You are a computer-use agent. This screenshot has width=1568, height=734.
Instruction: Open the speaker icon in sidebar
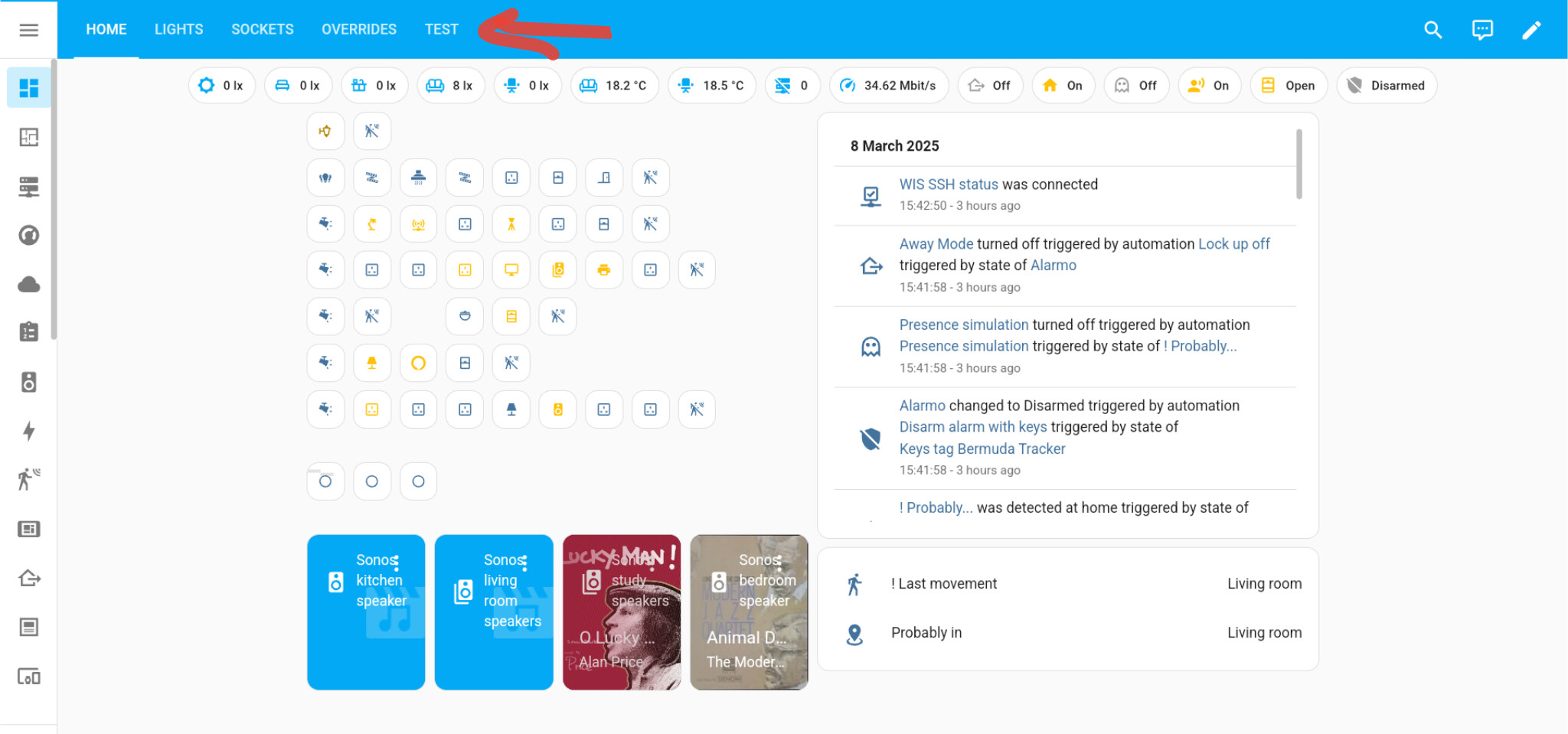29,382
